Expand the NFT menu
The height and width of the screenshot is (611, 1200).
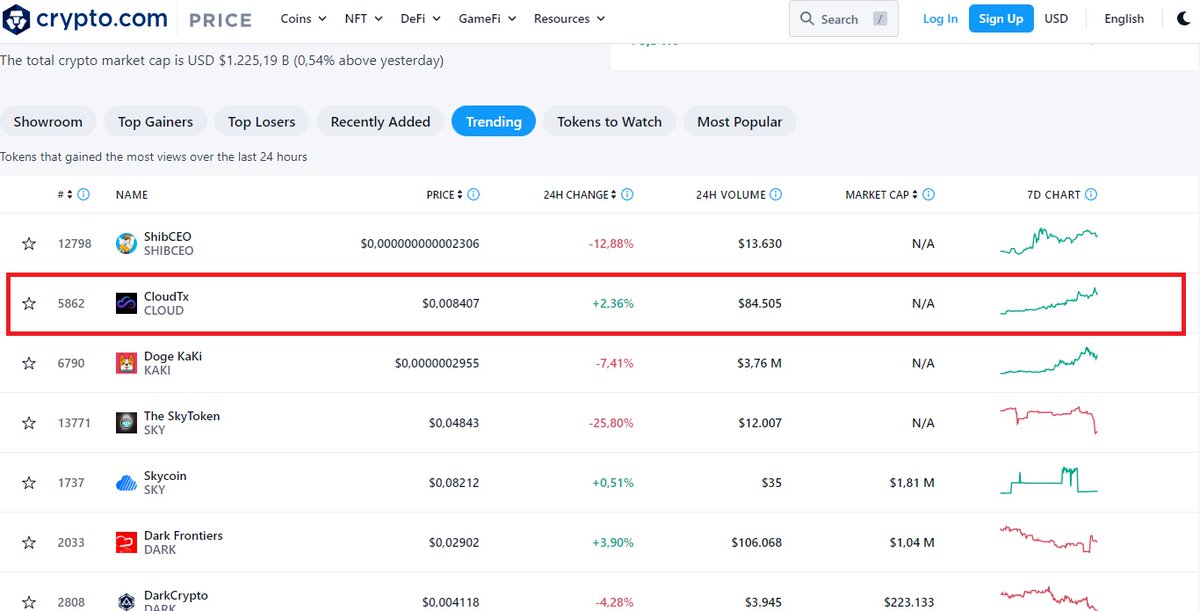[365, 19]
